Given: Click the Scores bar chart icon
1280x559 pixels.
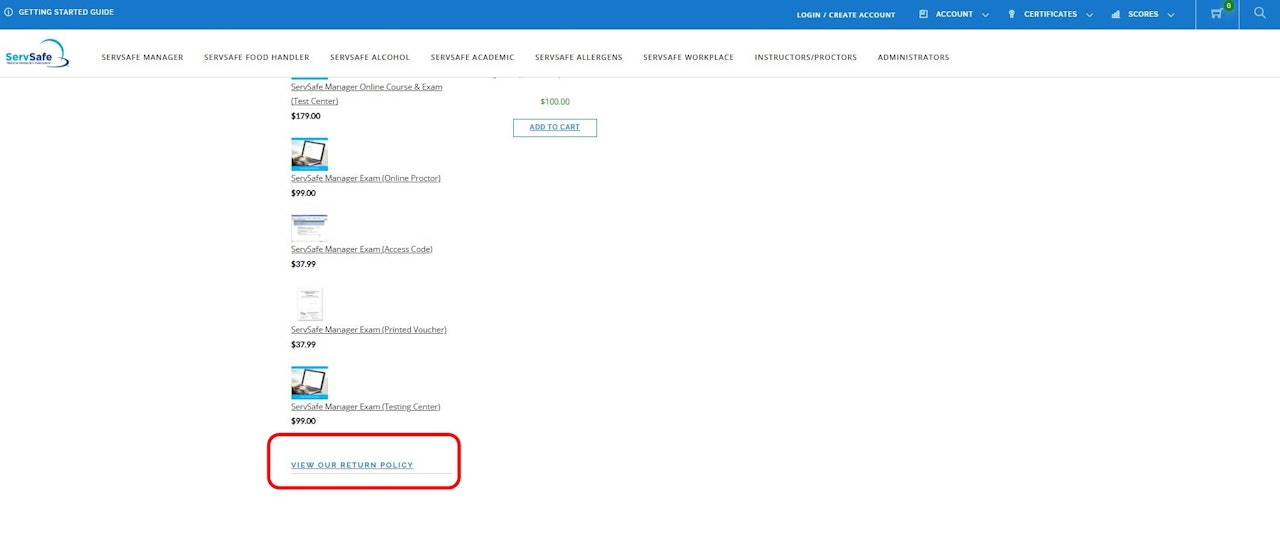Looking at the screenshot, I should [x=1116, y=14].
